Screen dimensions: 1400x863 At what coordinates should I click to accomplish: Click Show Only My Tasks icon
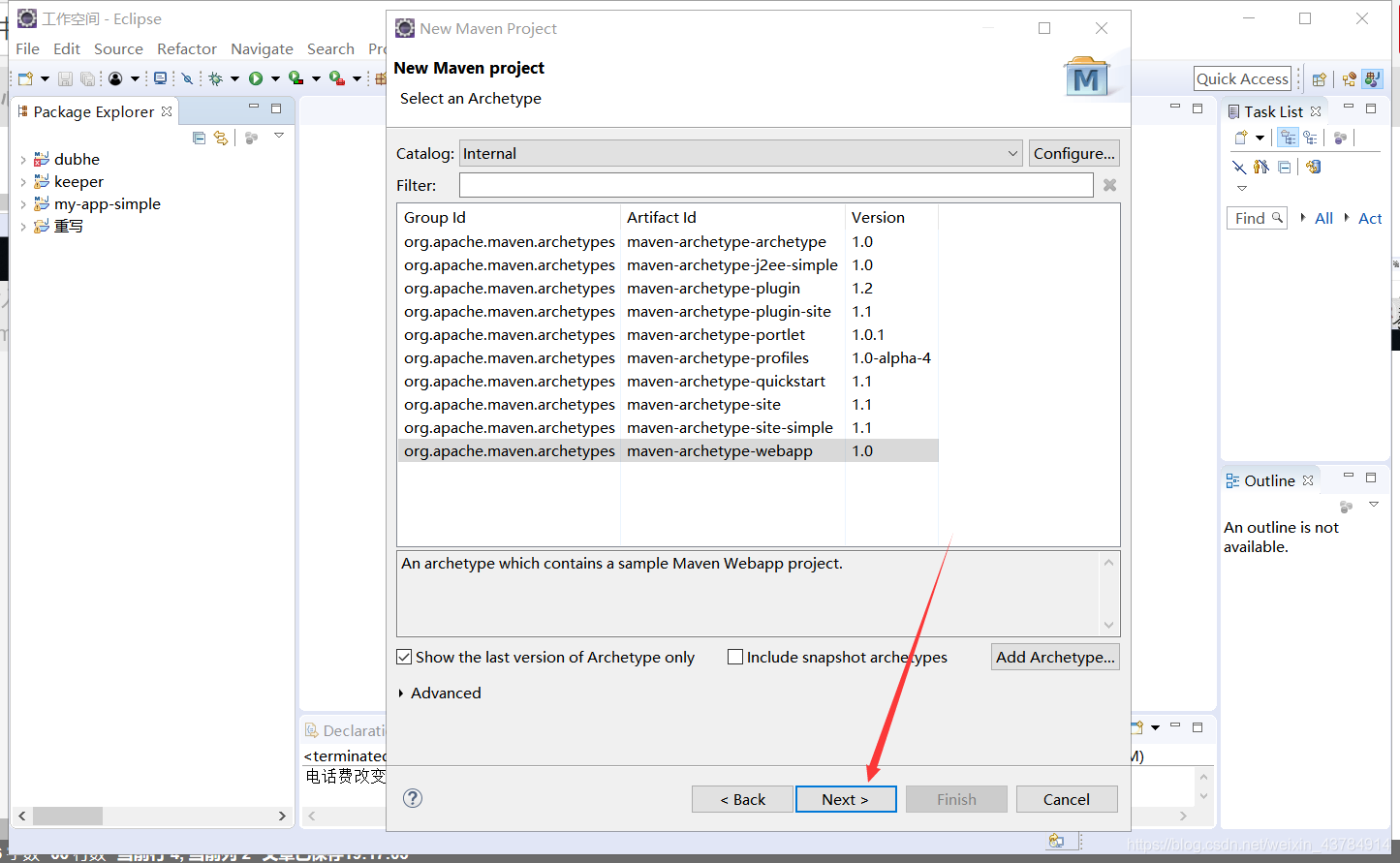tap(1261, 167)
